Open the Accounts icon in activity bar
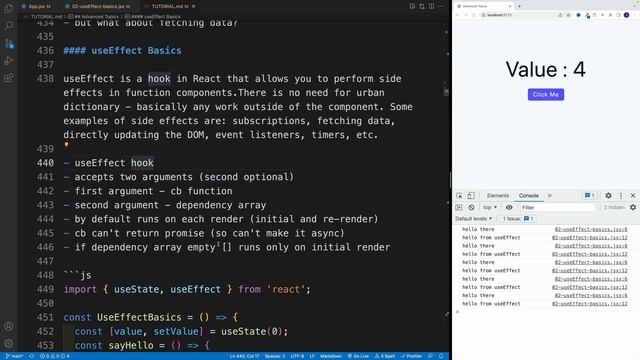This screenshot has width=640, height=360. [x=9, y=326]
